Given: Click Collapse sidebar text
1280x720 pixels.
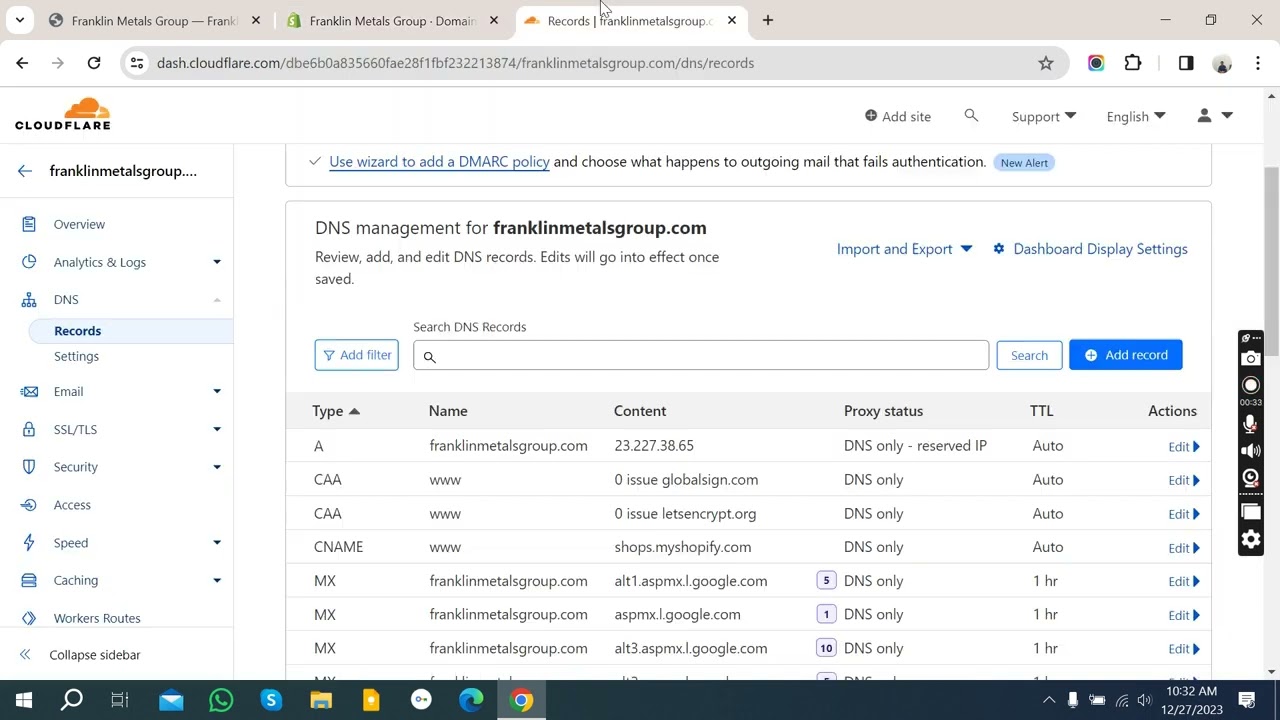Looking at the screenshot, I should [95, 655].
